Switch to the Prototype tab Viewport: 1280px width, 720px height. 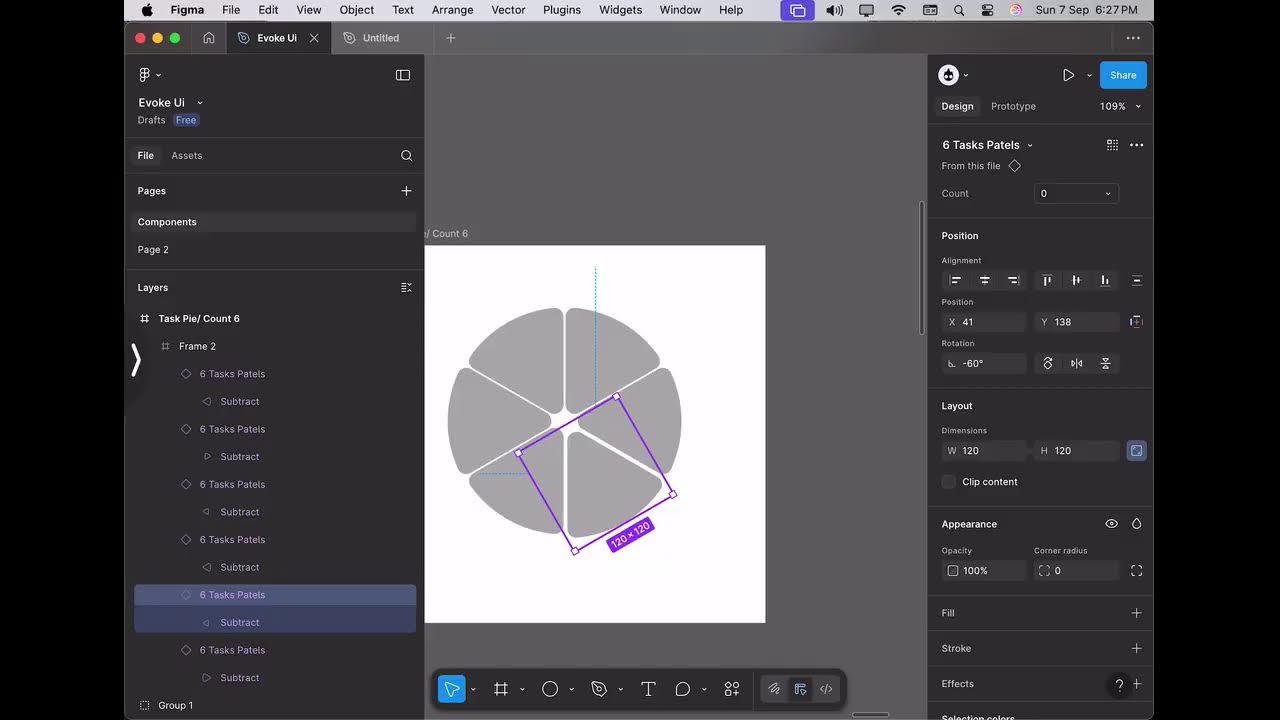click(1013, 106)
